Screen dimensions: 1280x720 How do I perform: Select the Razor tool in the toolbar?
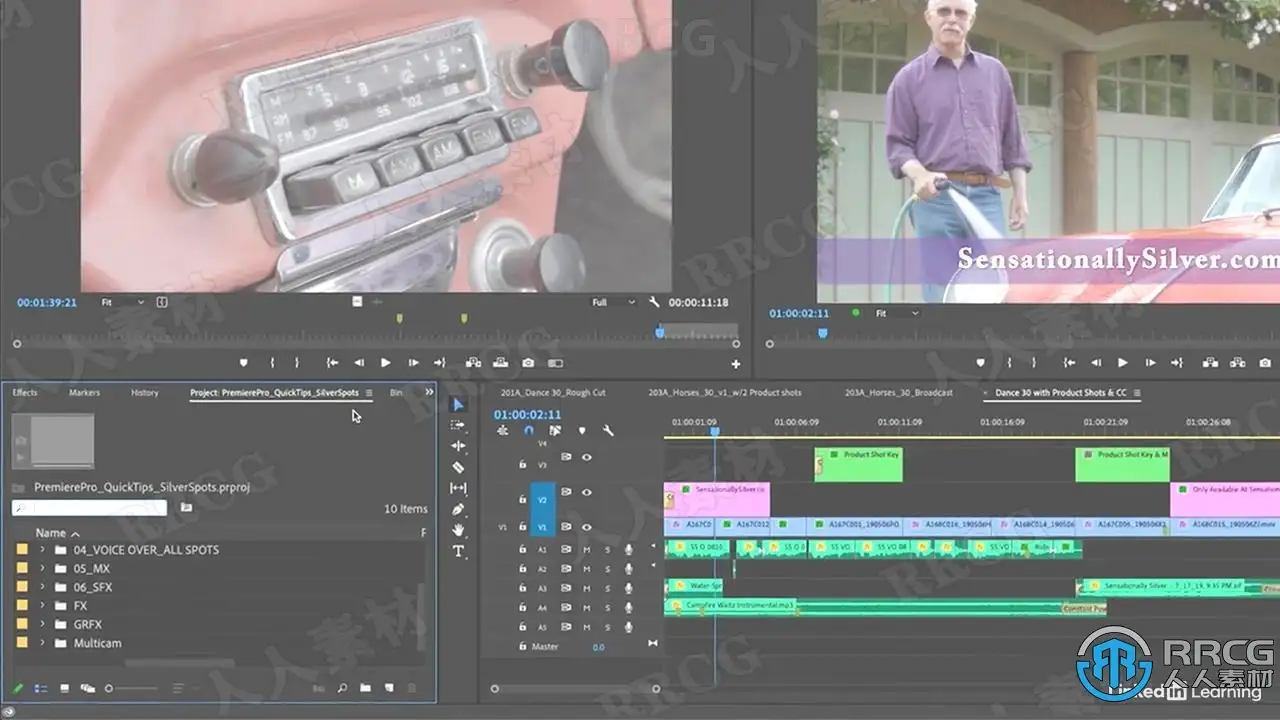point(458,467)
